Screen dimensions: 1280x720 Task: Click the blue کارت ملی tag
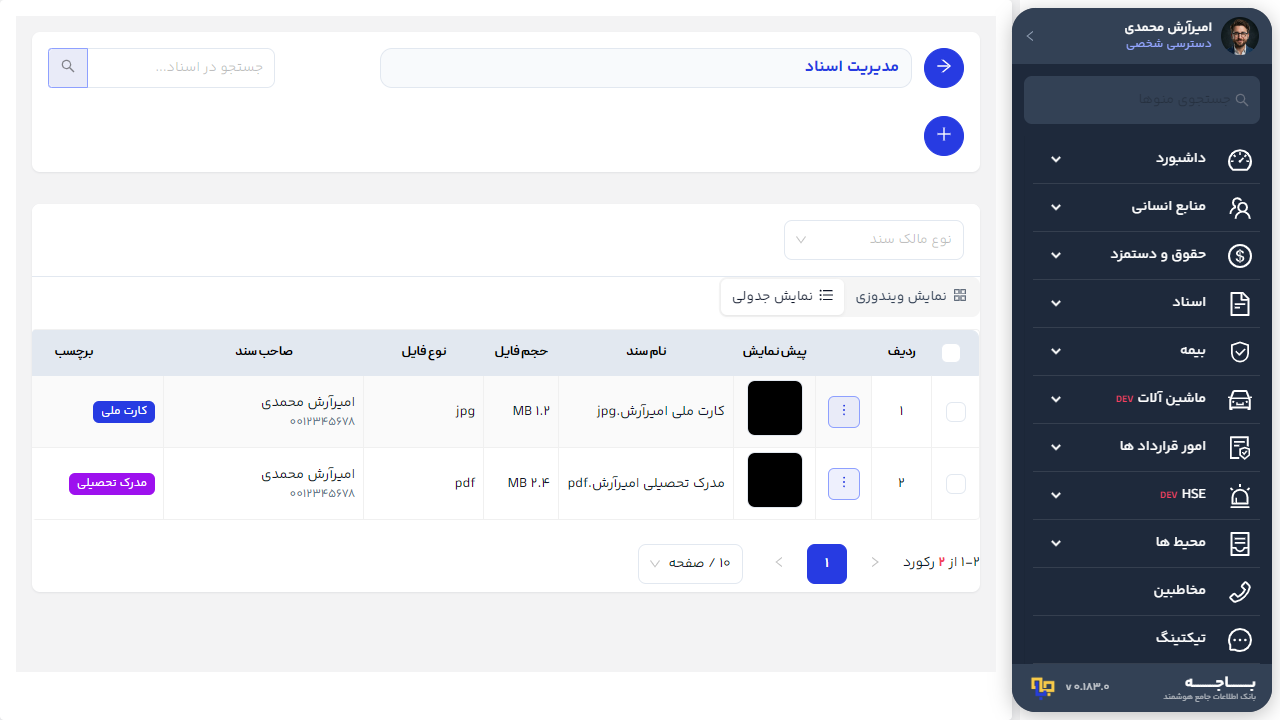point(125,411)
